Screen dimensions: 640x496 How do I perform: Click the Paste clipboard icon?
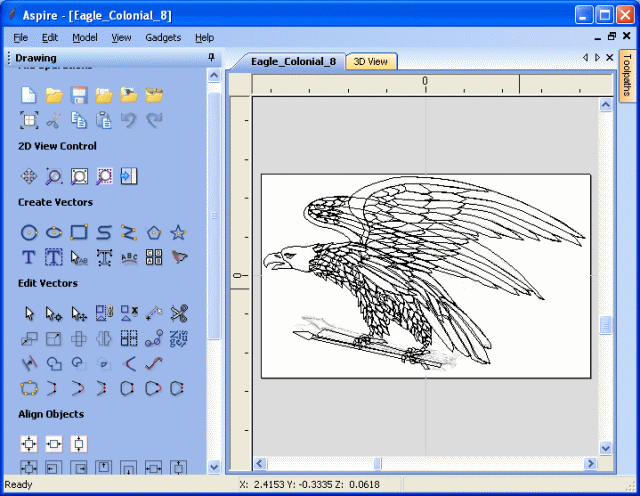point(104,120)
